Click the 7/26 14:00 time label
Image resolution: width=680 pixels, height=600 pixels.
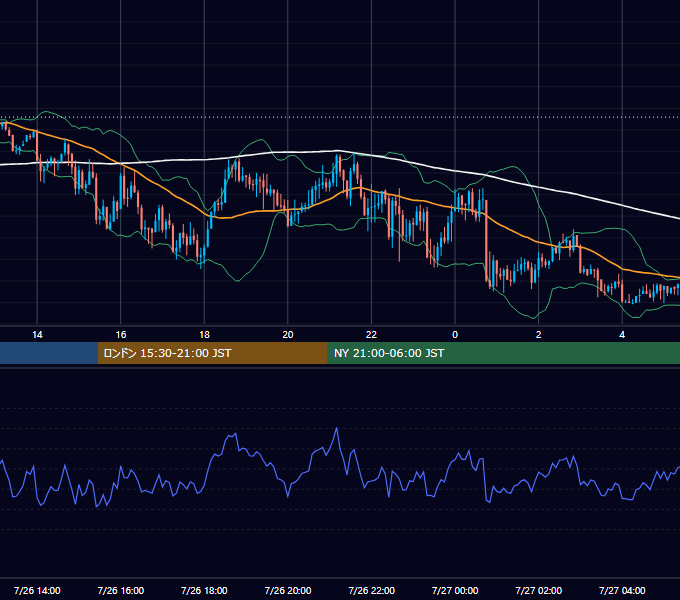point(37,590)
